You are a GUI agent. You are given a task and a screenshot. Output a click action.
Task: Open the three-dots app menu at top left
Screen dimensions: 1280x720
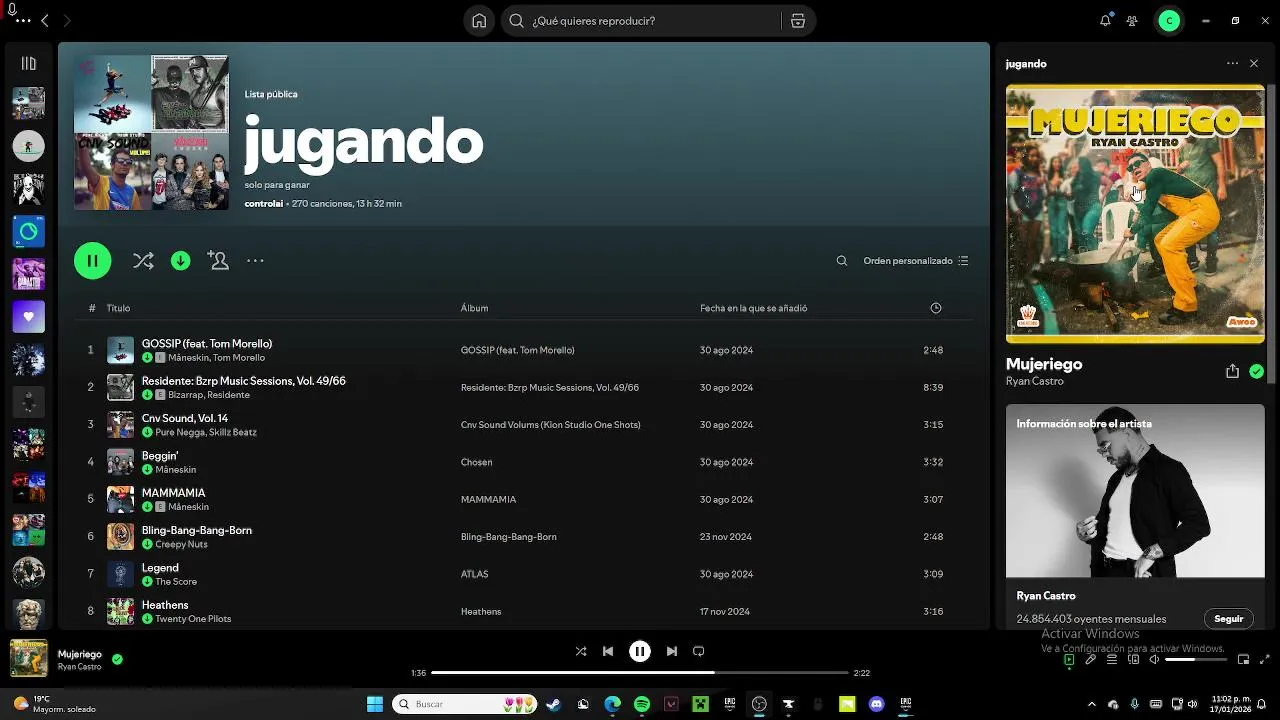click(24, 21)
